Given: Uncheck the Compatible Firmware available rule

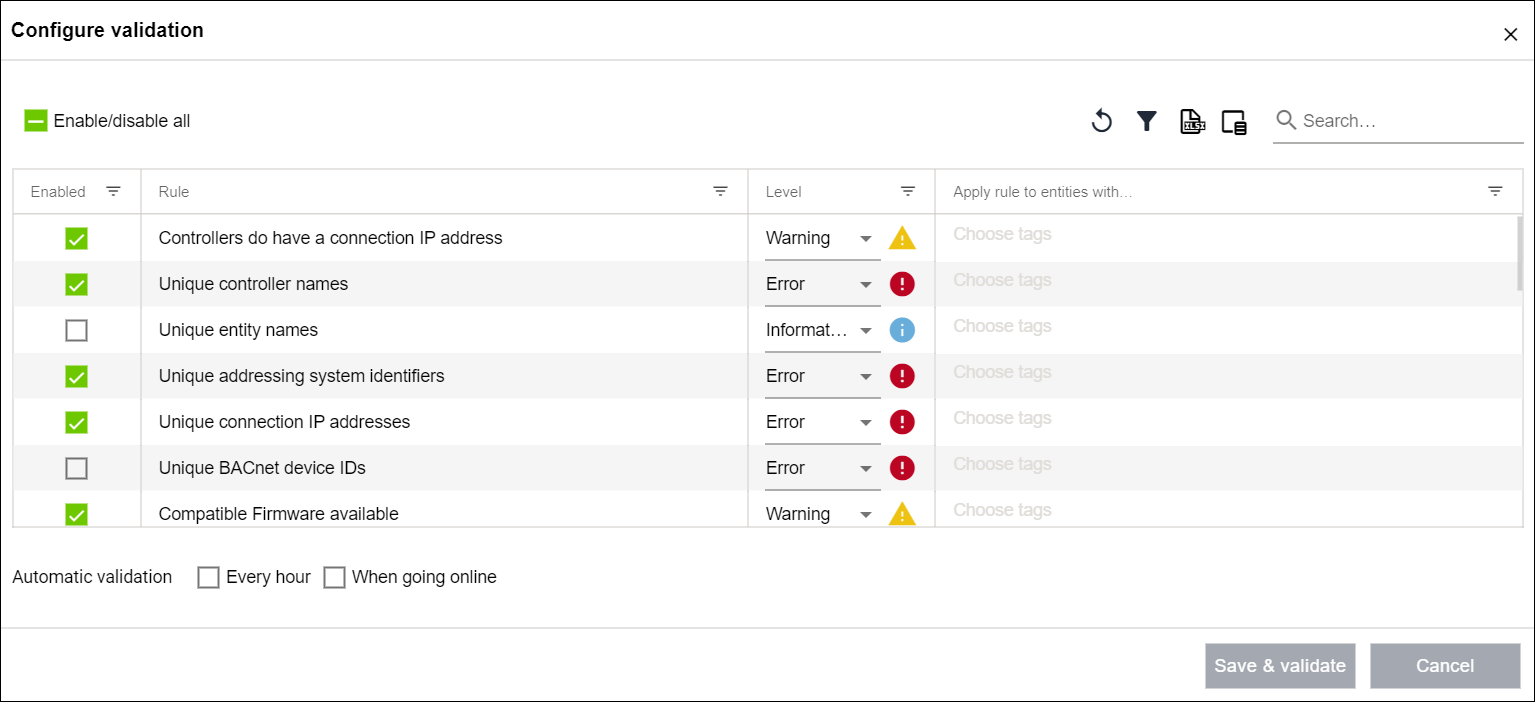Looking at the screenshot, I should [76, 514].
